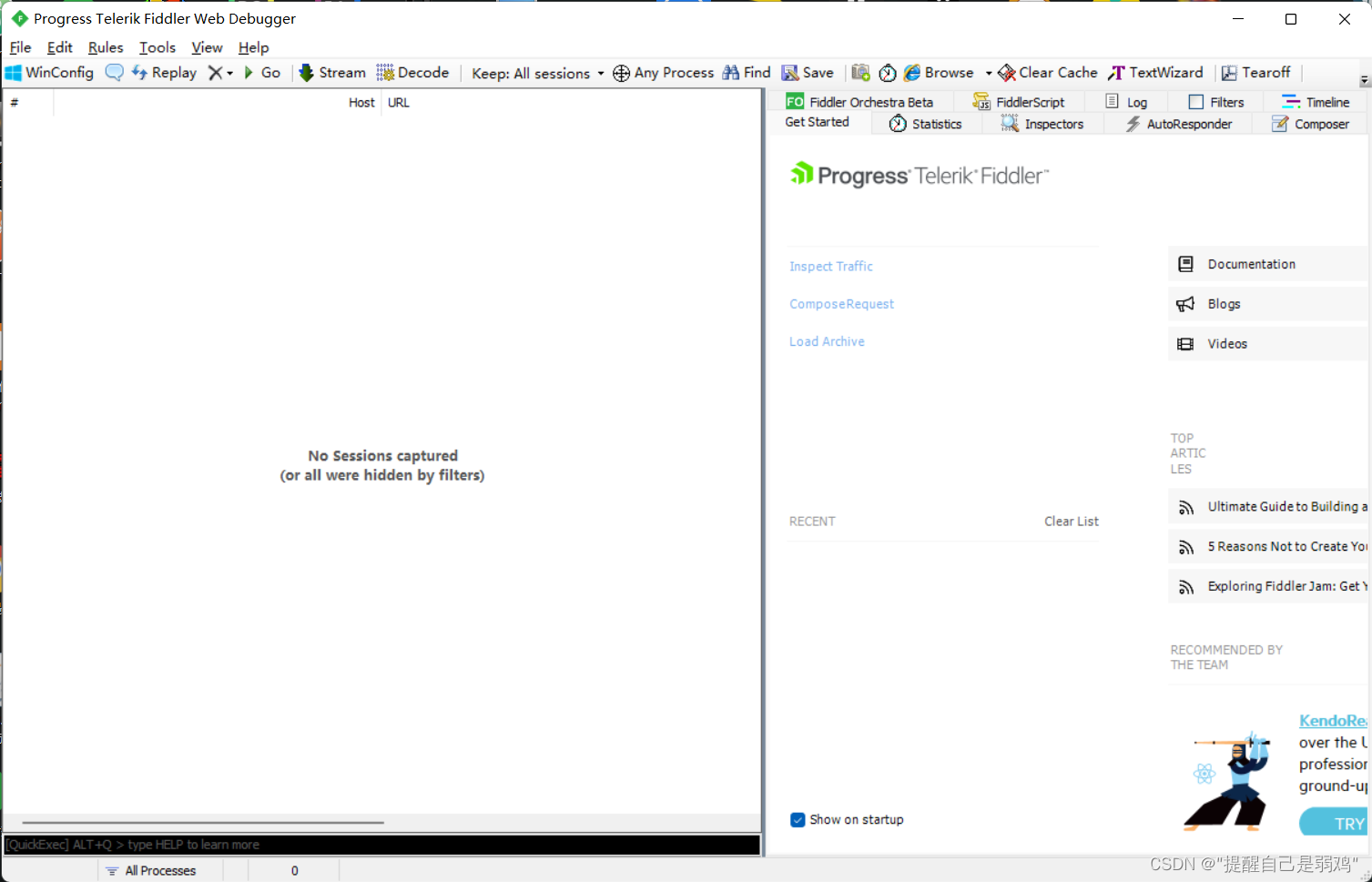Toggle Stream mode
This screenshot has width=1372, height=882.
(x=332, y=73)
